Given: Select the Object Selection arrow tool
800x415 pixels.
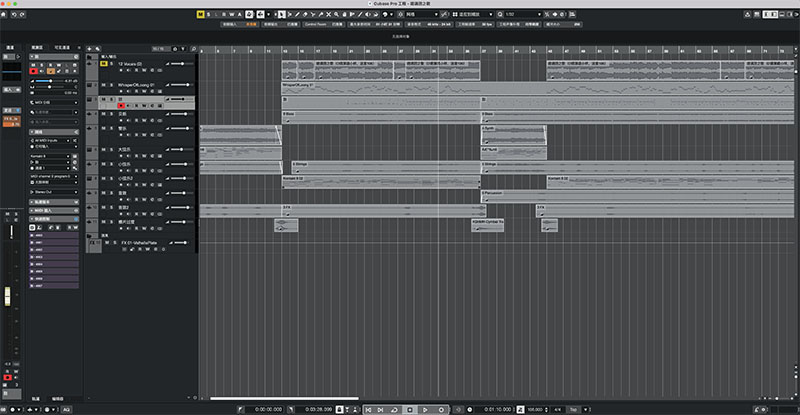Looking at the screenshot, I should (282, 14).
